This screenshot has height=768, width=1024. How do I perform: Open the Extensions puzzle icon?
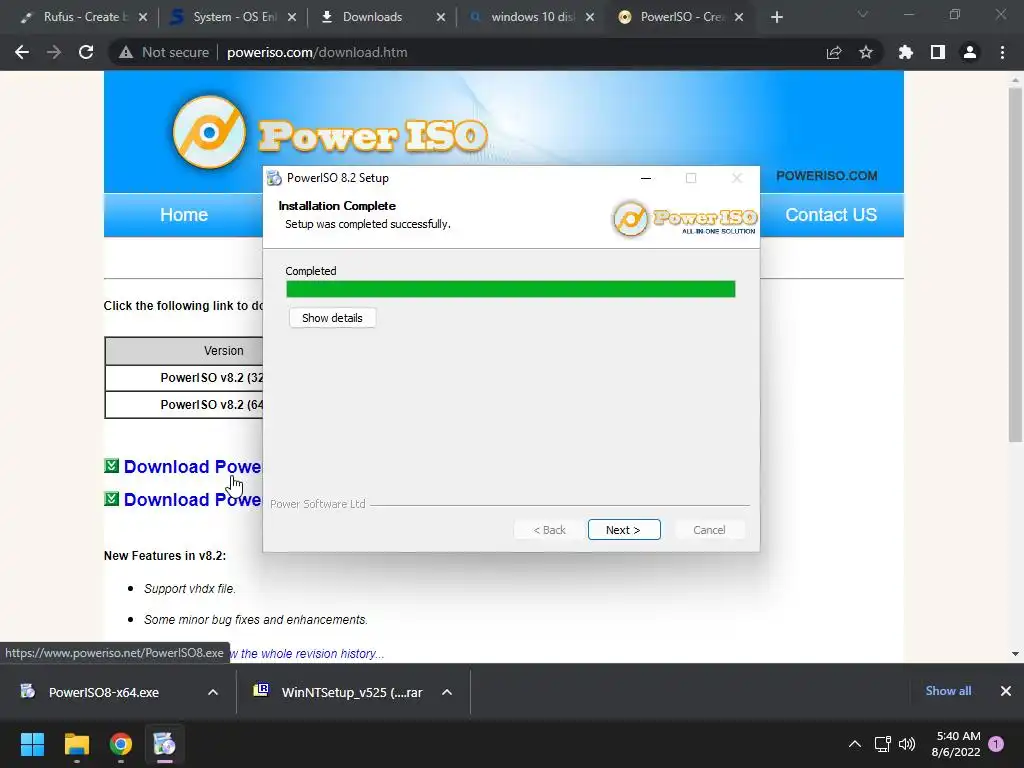click(x=906, y=52)
